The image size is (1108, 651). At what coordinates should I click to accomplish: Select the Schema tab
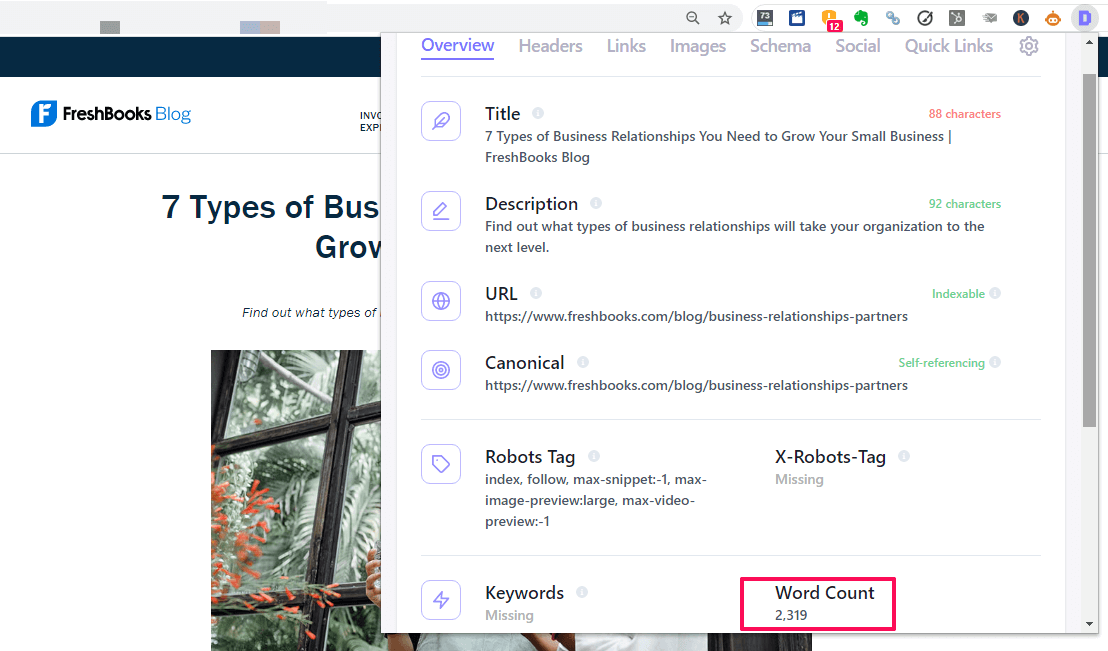[780, 46]
